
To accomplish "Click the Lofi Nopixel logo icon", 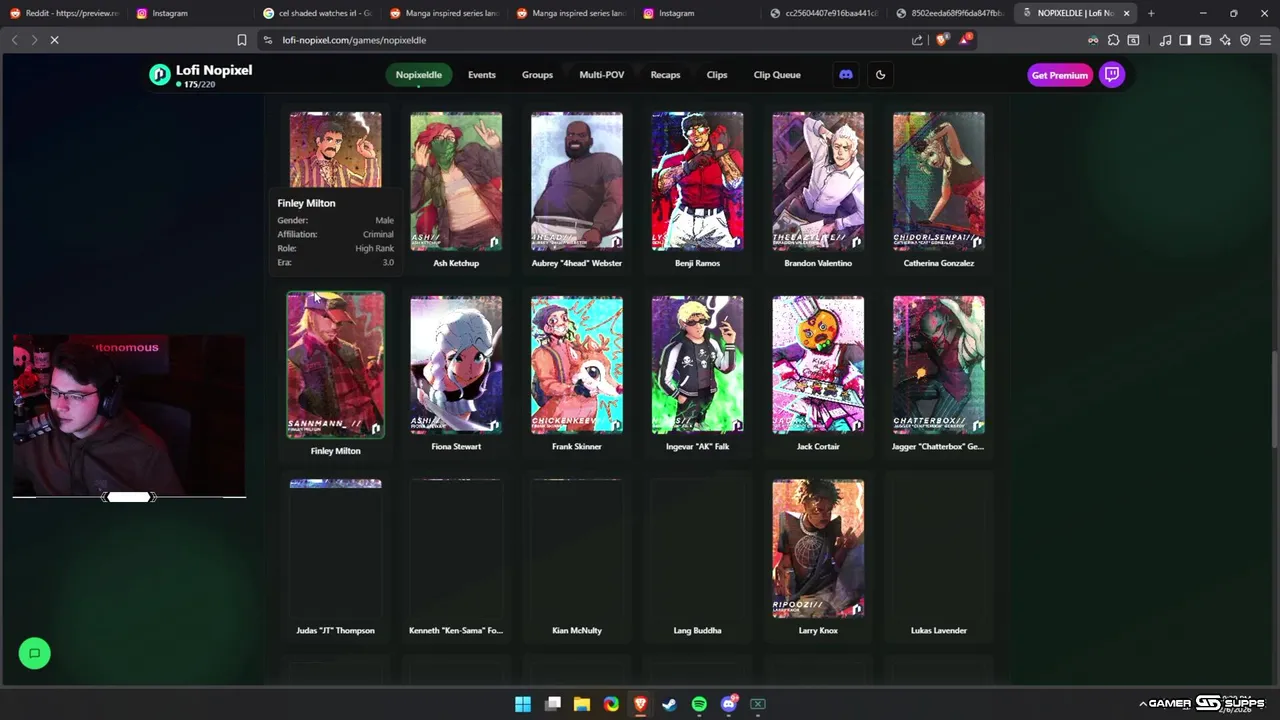I will tap(159, 75).
